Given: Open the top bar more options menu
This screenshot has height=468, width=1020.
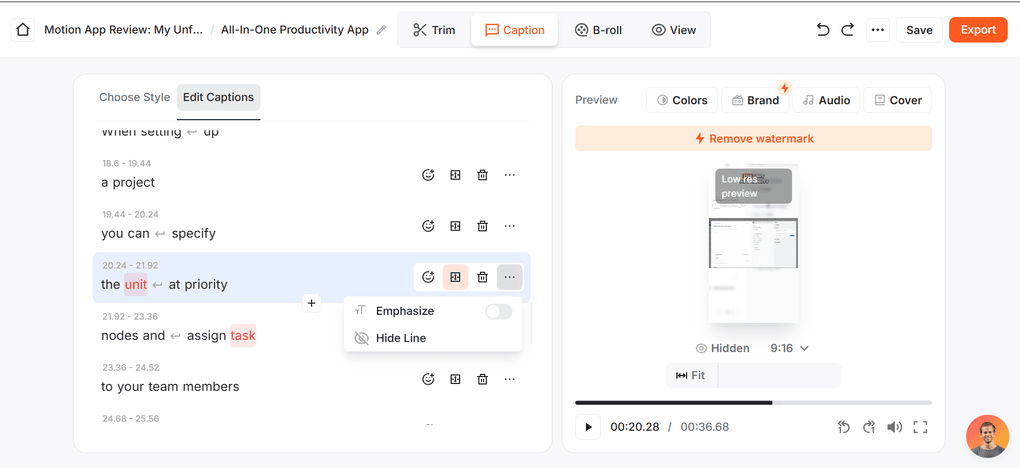Looking at the screenshot, I should click(x=878, y=30).
